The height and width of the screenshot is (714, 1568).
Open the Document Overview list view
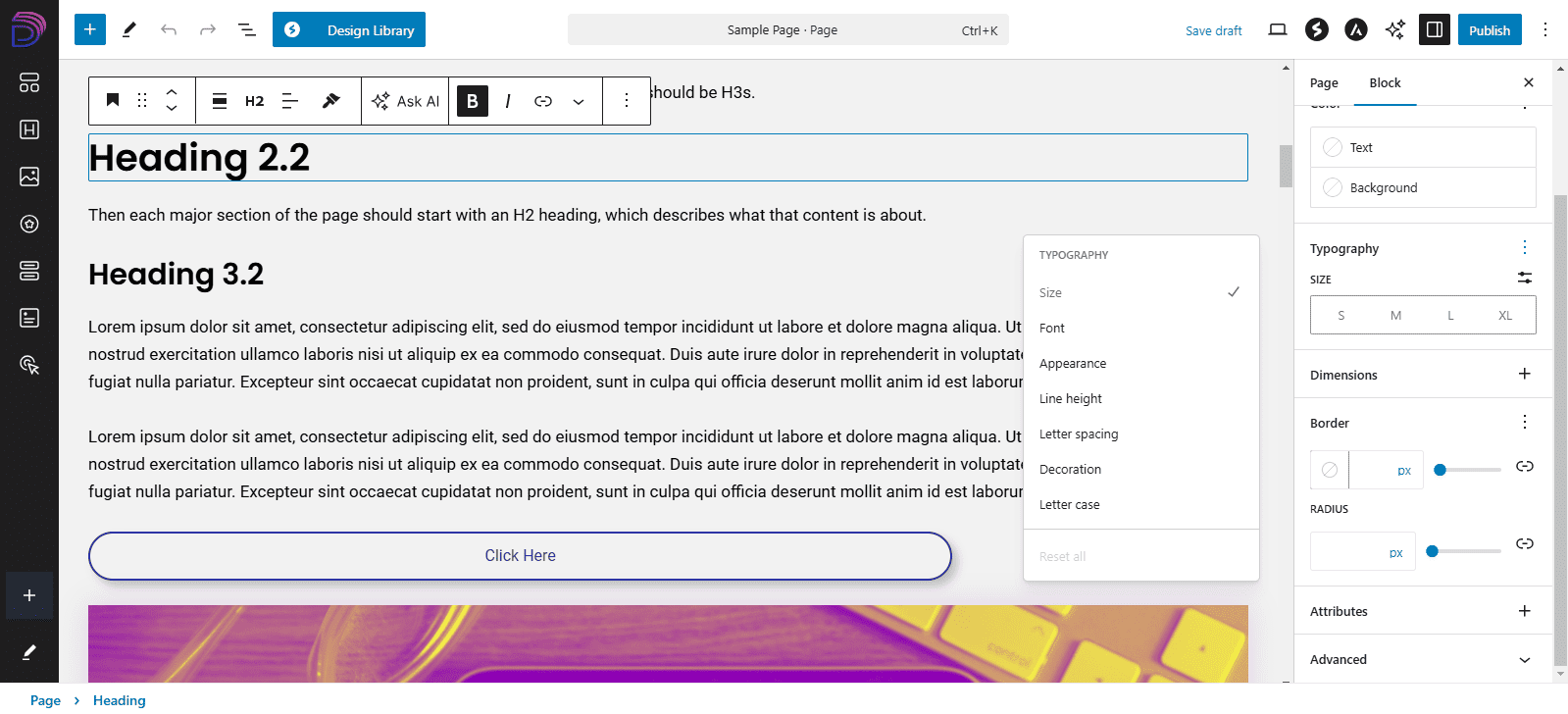(247, 29)
